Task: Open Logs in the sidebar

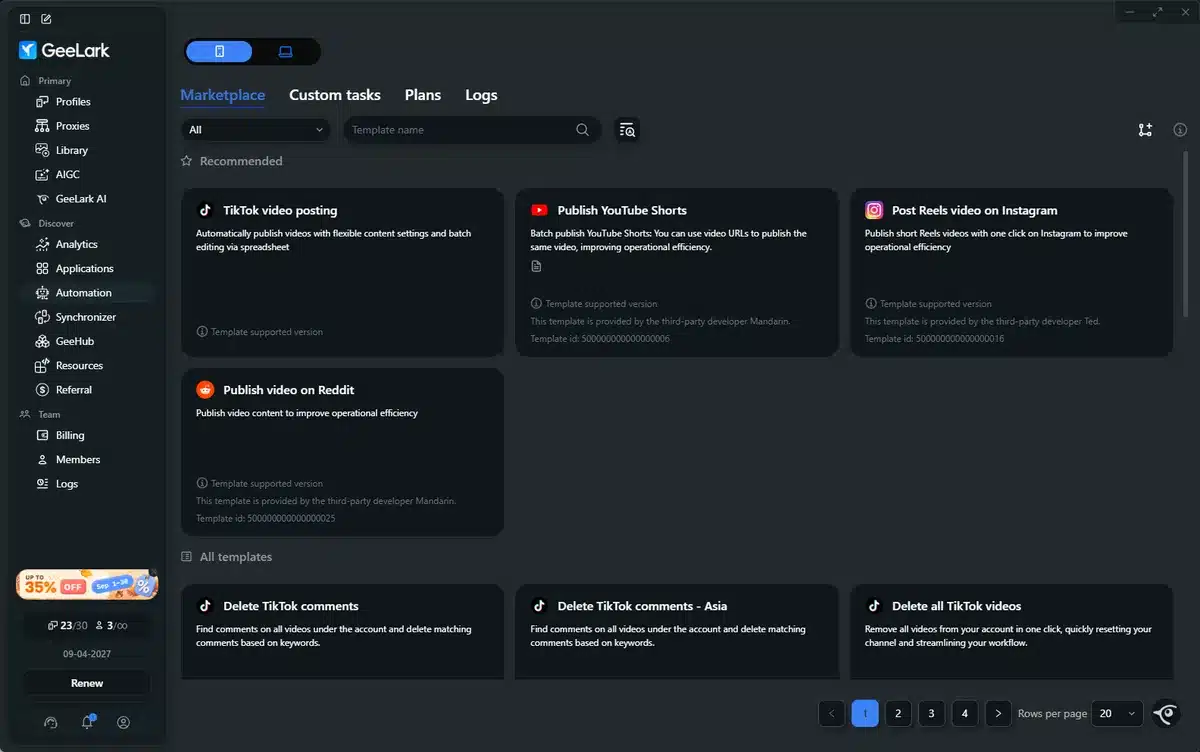Action: click(x=66, y=484)
